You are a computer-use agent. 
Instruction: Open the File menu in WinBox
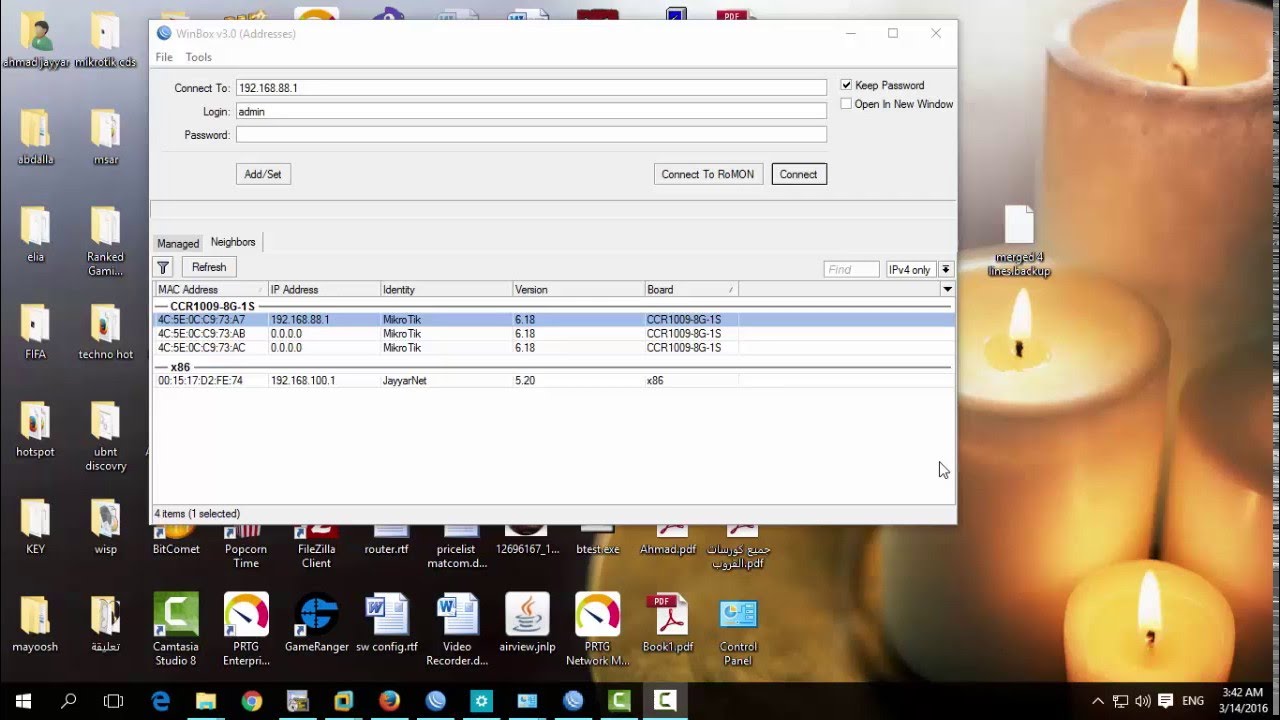tap(164, 57)
